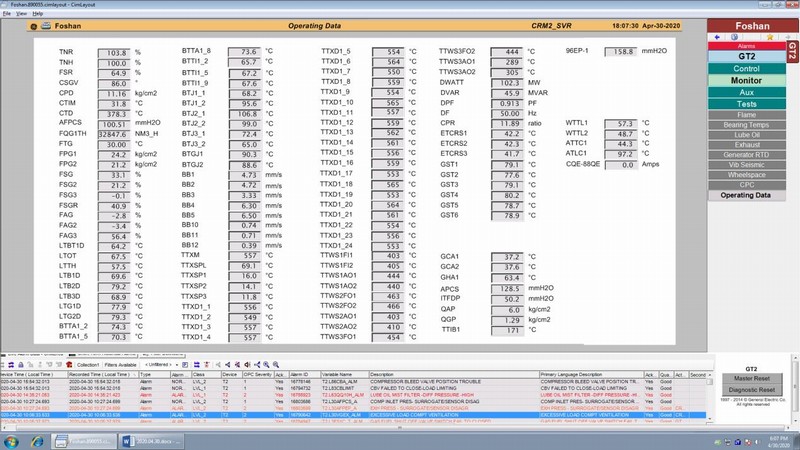
Task: Go to the Bearing Temps screen
Action: click(x=746, y=125)
